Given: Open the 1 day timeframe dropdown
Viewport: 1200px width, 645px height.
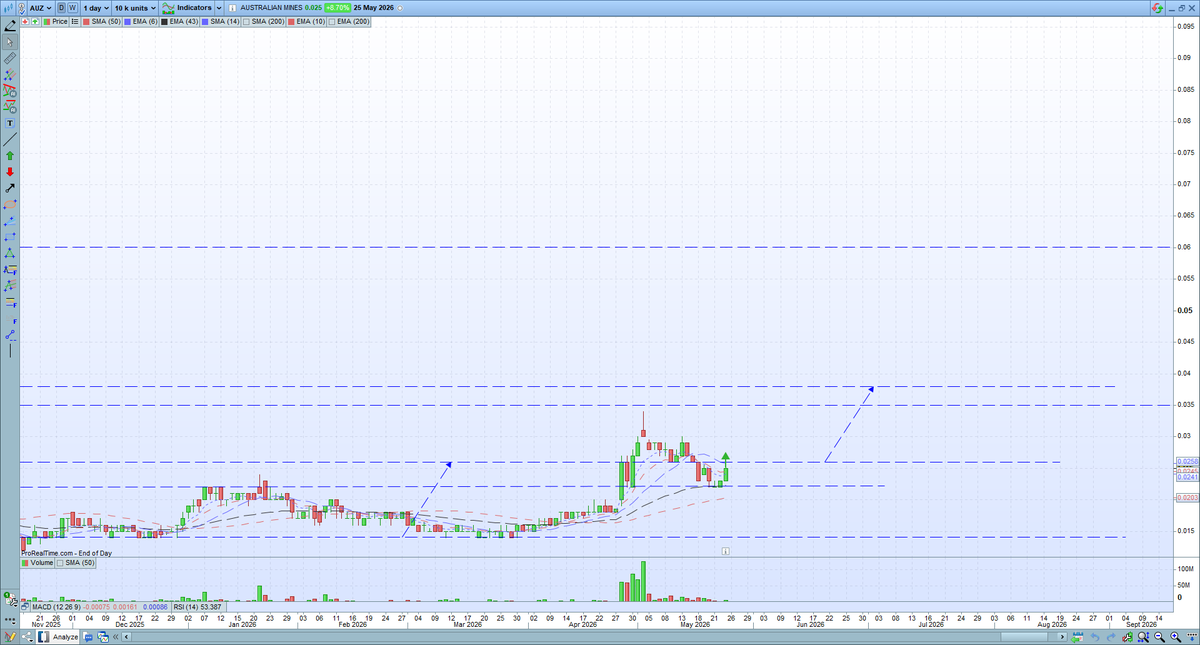Looking at the screenshot, I should pyautogui.click(x=96, y=8).
